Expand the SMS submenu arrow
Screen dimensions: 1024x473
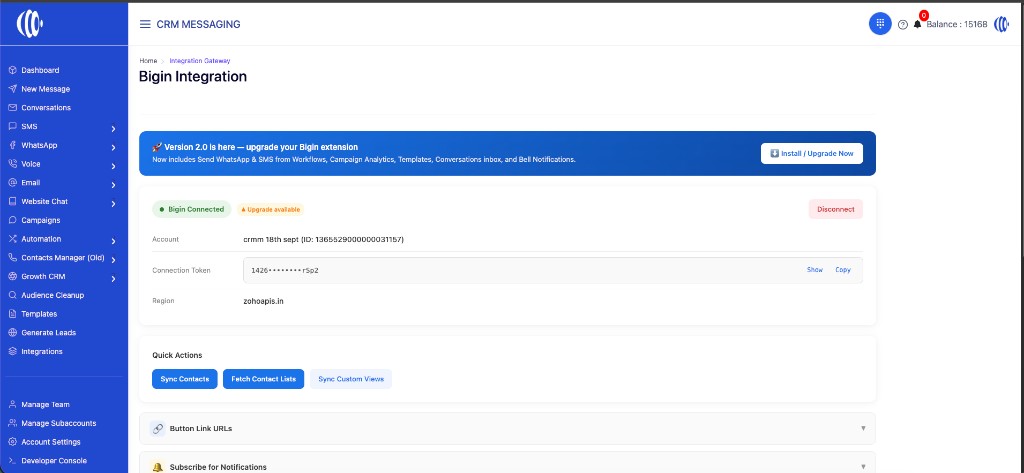click(114, 129)
